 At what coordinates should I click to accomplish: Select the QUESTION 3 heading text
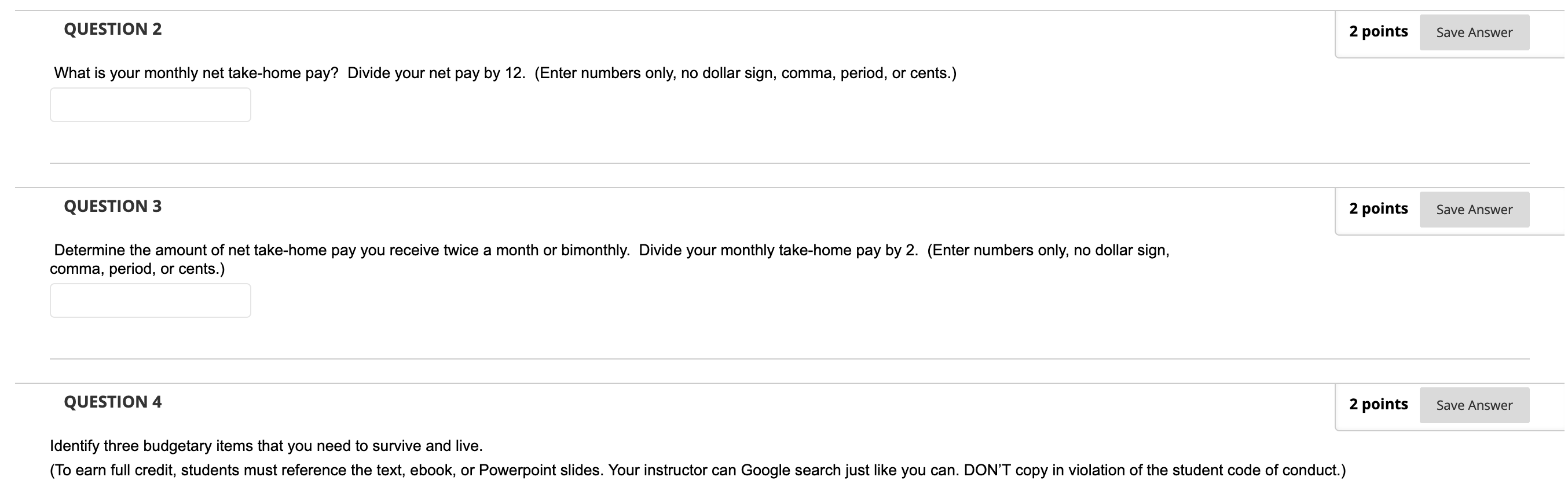tap(112, 205)
